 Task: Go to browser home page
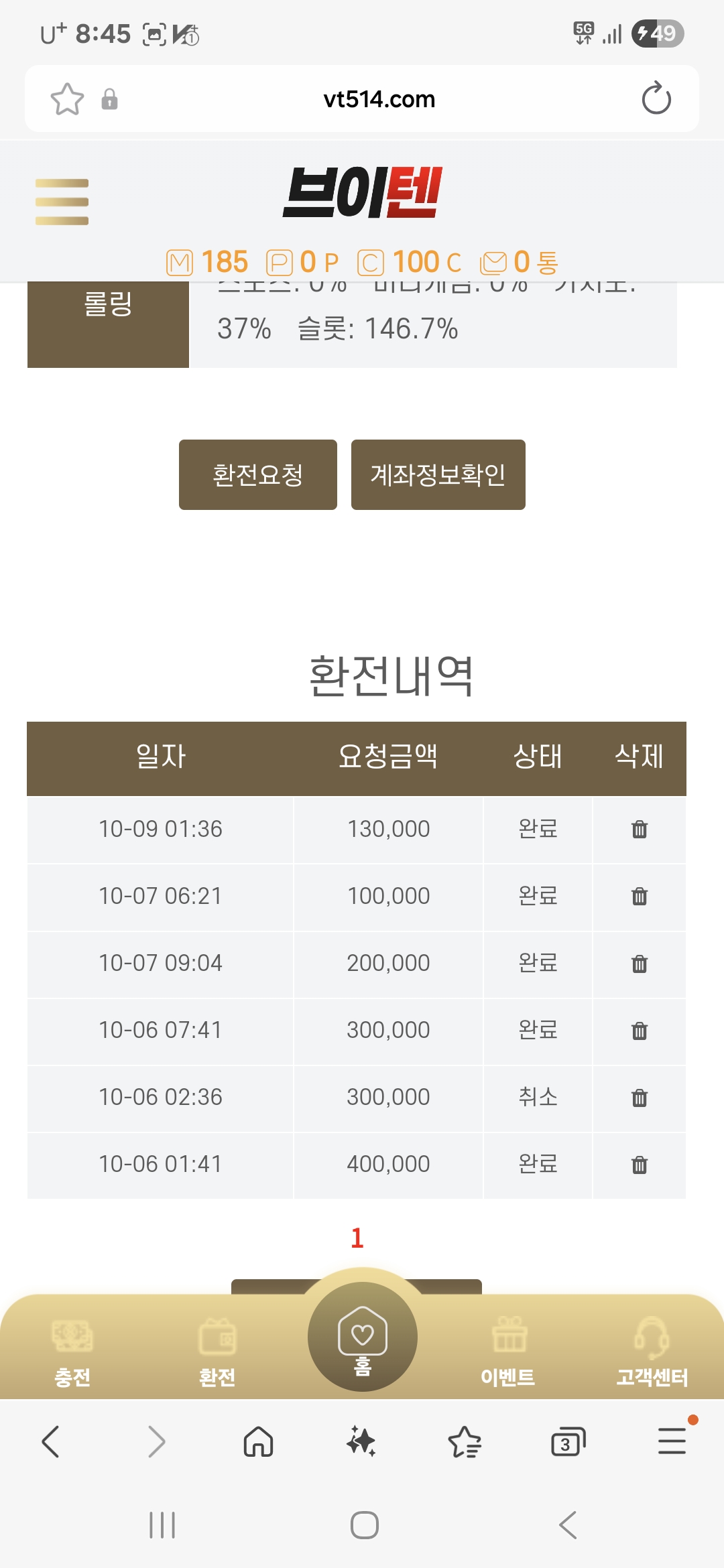[x=258, y=1441]
